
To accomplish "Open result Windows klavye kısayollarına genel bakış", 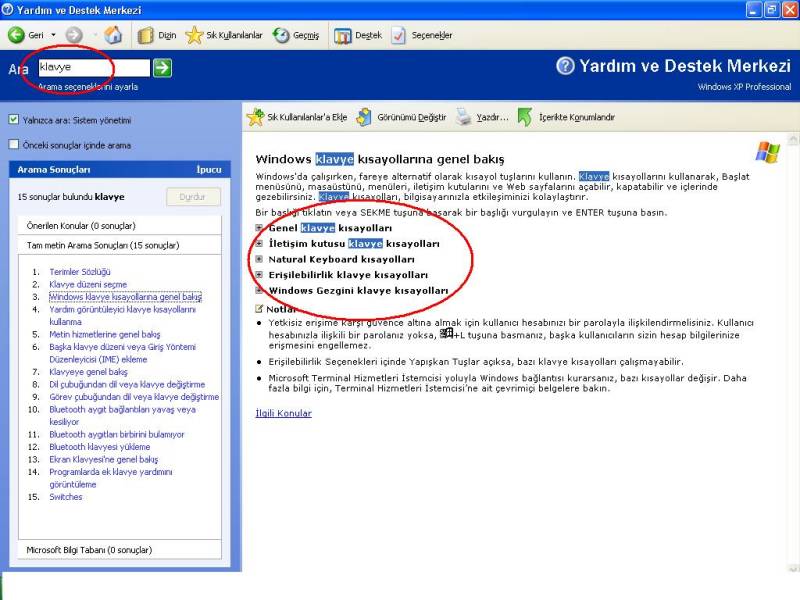I will tap(125, 296).
